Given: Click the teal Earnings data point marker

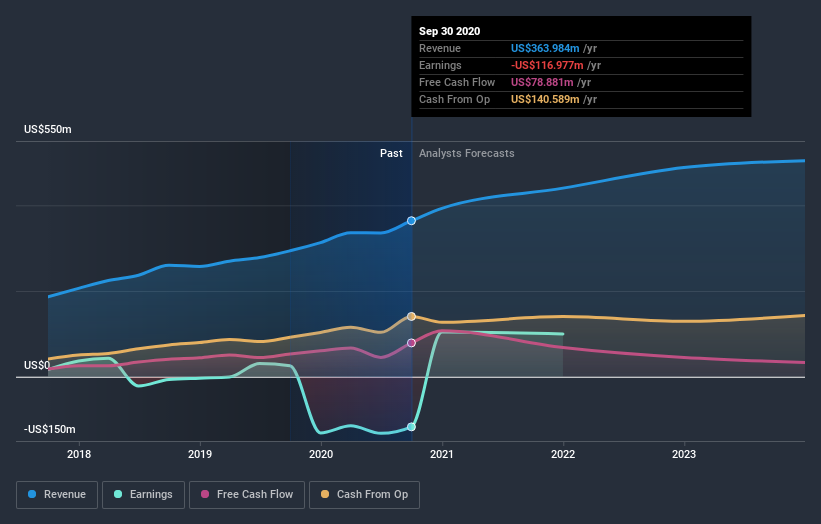Looking at the screenshot, I should coord(412,427).
